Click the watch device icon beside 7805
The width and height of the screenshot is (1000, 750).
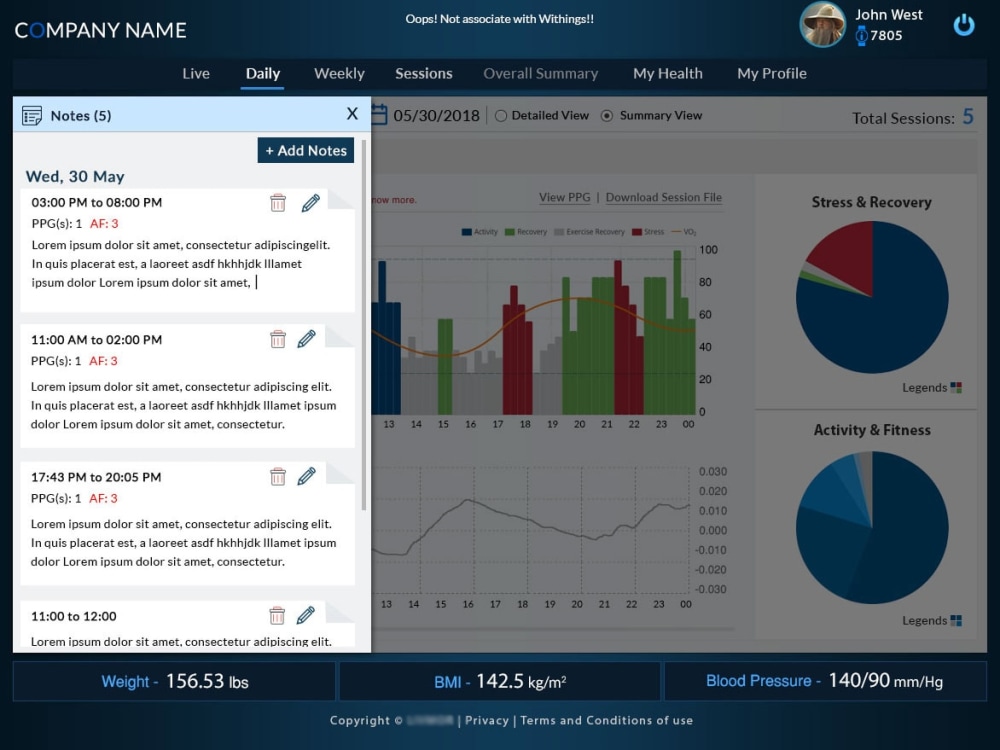pos(861,35)
